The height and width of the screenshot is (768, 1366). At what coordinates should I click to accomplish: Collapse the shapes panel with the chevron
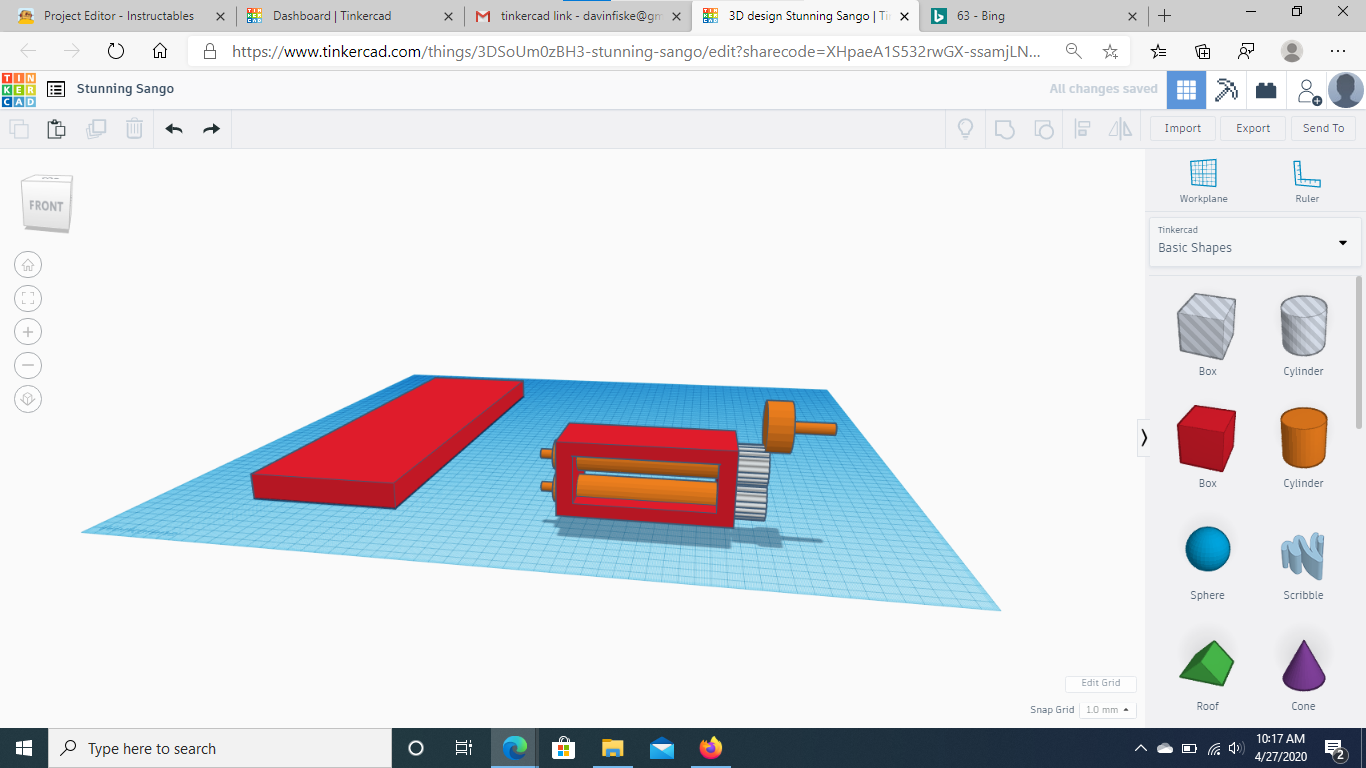(x=1144, y=437)
